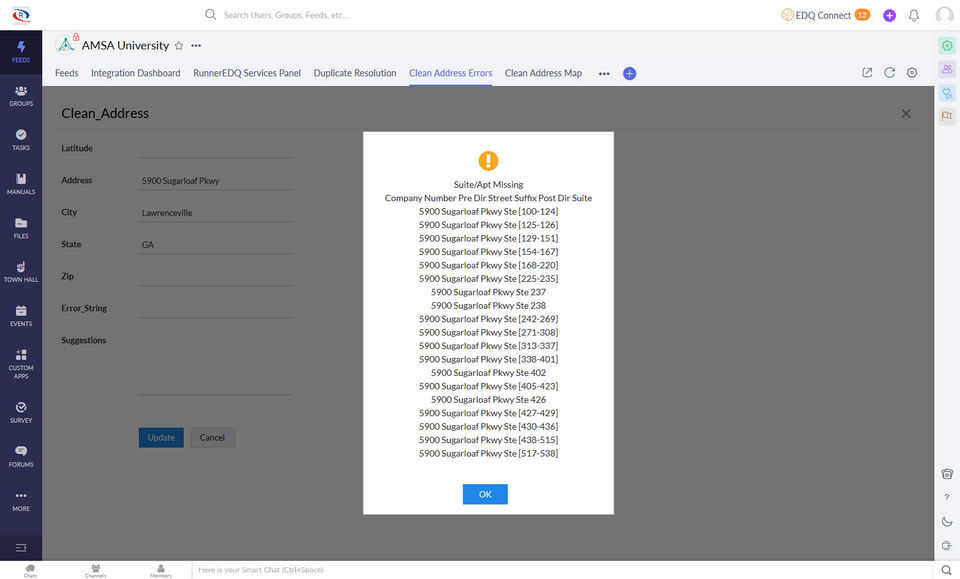
Task: Switch to the Integration Dashboard tab
Action: point(136,73)
